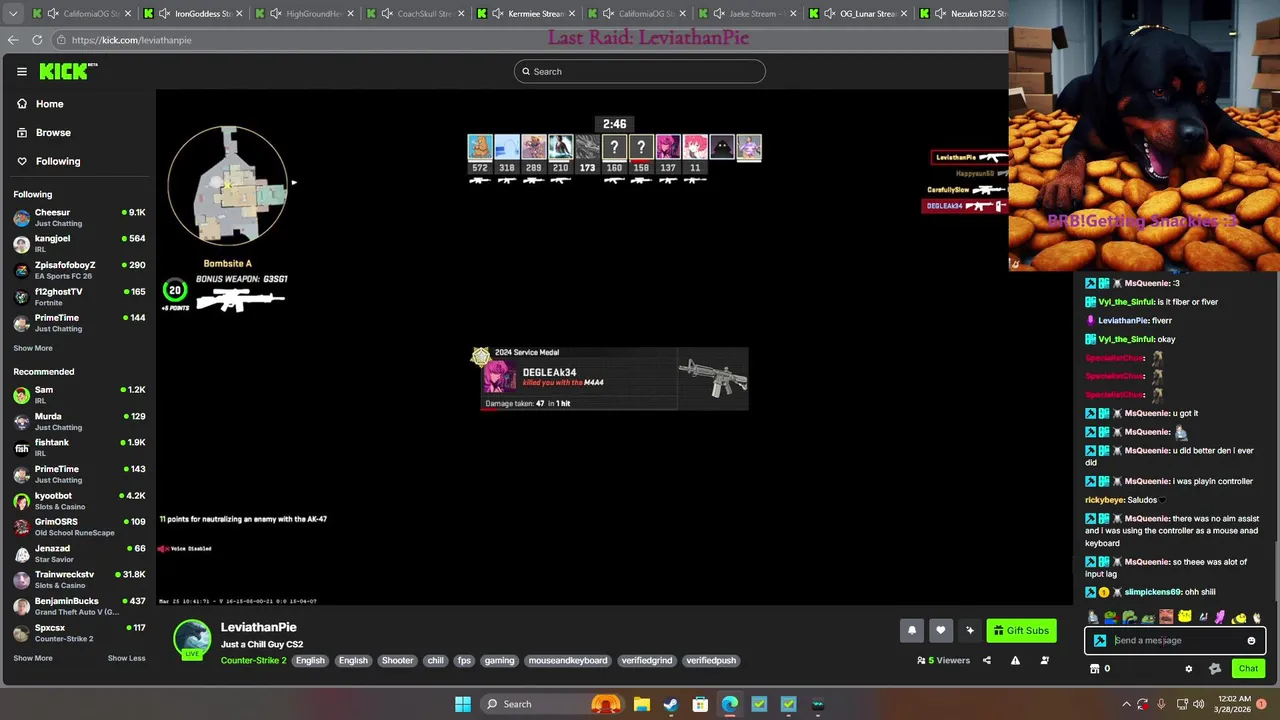Screen dimensions: 1280x720
Task: Click the browser back arrow
Action: tap(13, 40)
